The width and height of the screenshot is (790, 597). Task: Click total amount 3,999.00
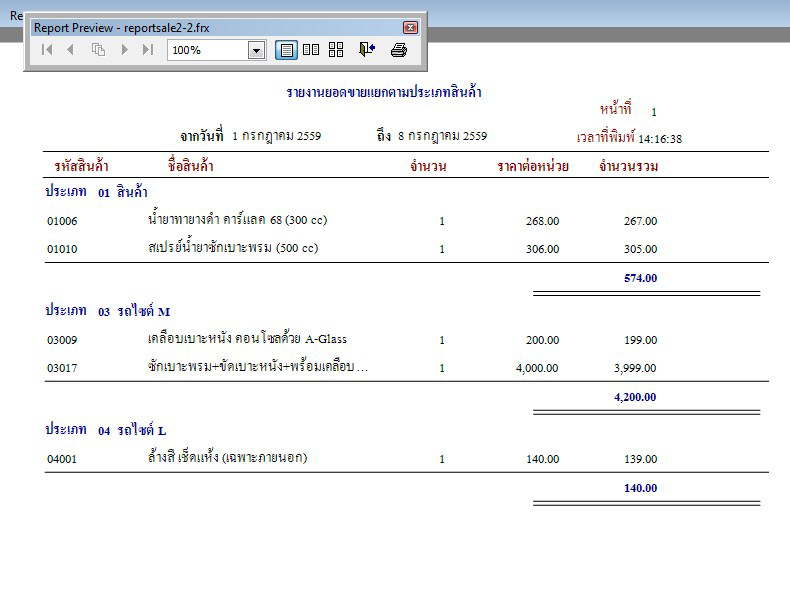click(635, 368)
